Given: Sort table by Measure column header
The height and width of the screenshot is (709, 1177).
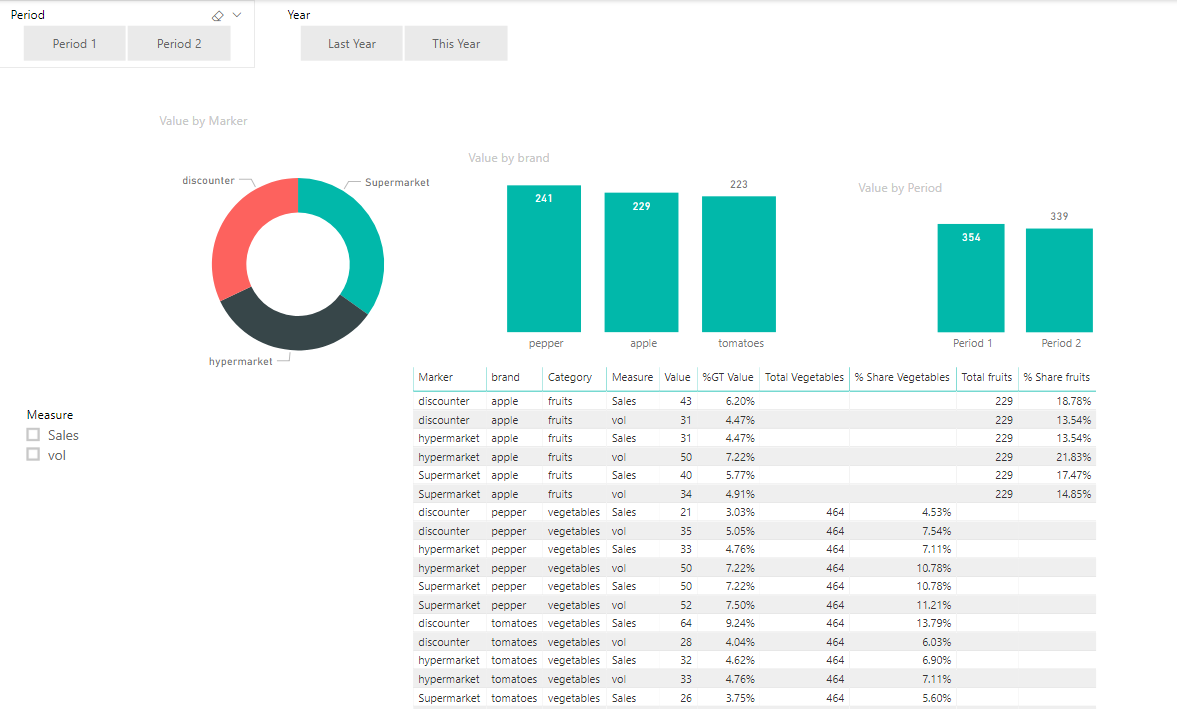Looking at the screenshot, I should click(x=632, y=377).
